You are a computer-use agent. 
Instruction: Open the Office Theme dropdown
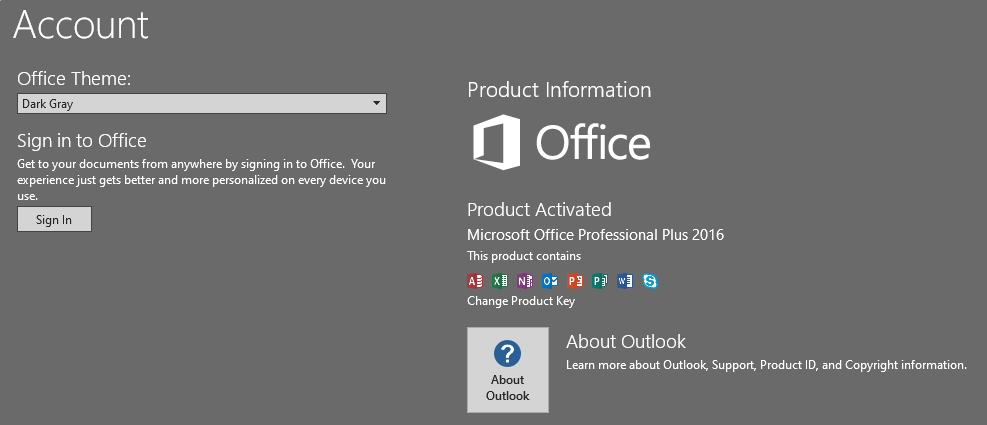pyautogui.click(x=201, y=103)
